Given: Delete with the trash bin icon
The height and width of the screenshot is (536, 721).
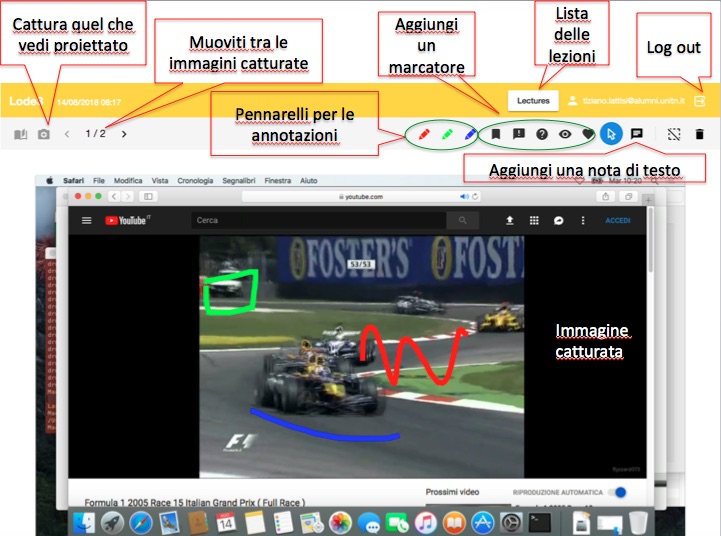Looking at the screenshot, I should (x=699, y=134).
